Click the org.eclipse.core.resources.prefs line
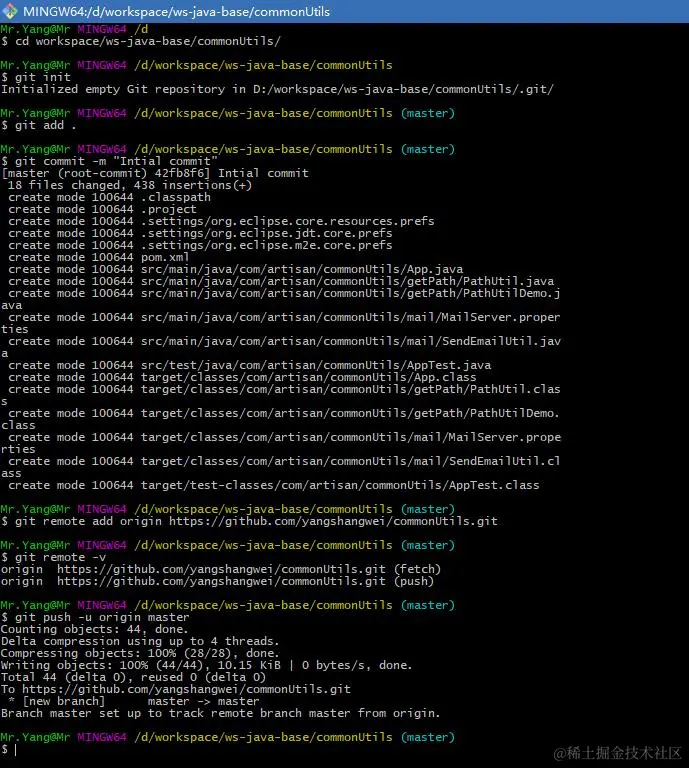The width and height of the screenshot is (689, 768). click(221, 221)
